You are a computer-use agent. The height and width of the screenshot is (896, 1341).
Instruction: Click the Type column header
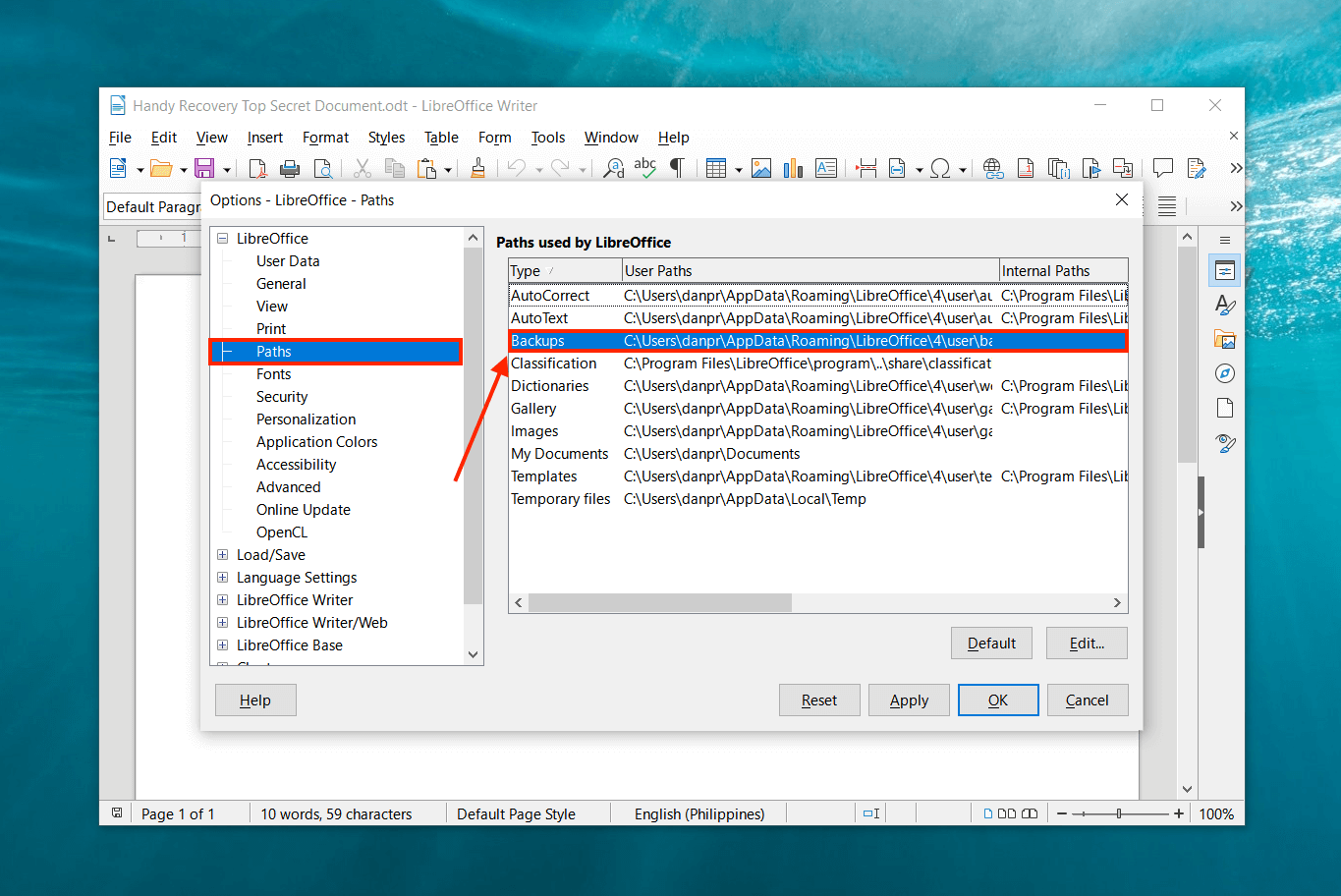click(565, 270)
